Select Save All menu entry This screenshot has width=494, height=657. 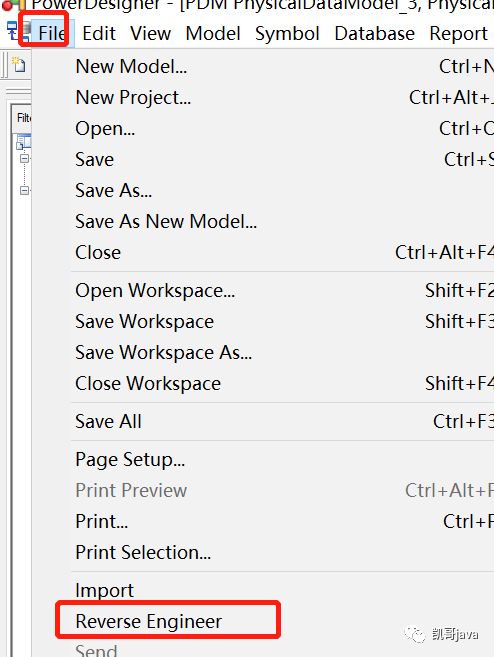[109, 421]
